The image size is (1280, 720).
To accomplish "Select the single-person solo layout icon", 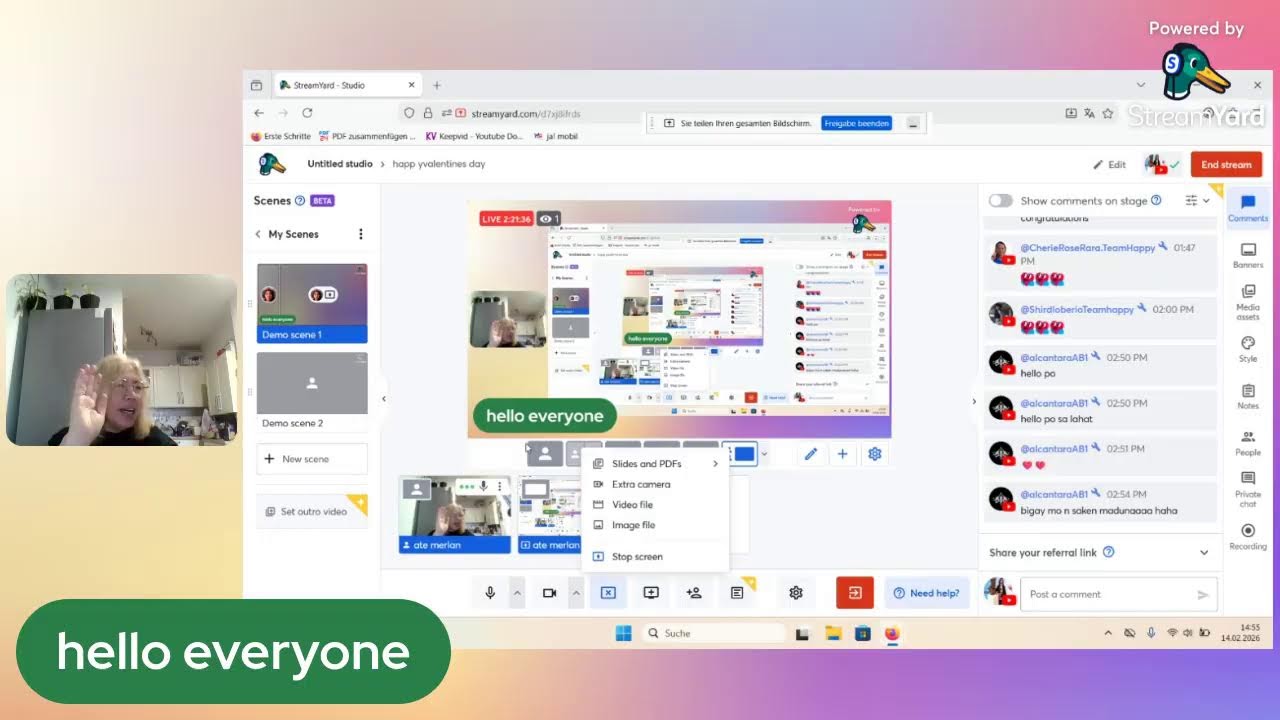I will tap(545, 454).
